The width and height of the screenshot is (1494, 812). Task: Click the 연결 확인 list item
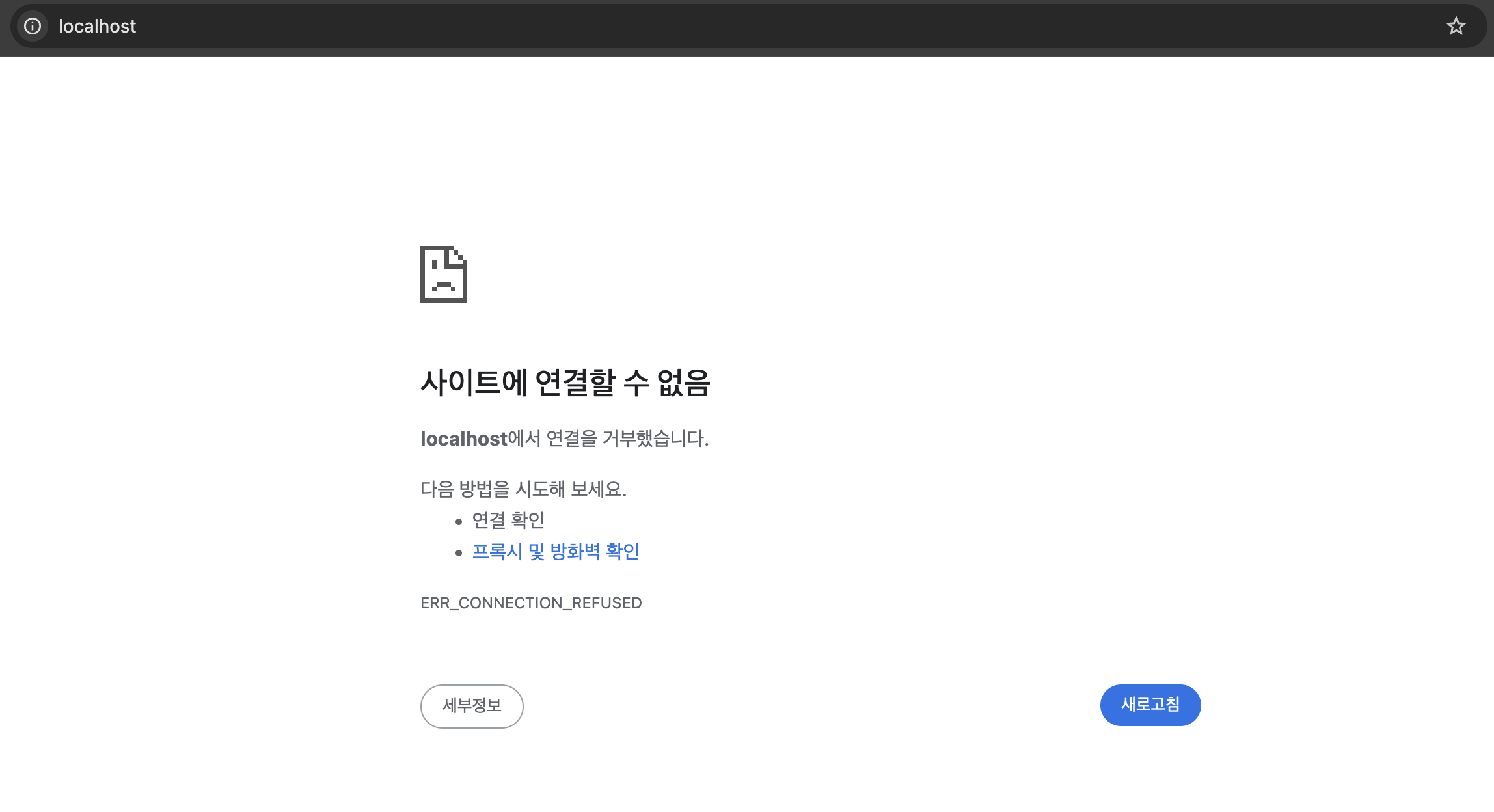point(508,521)
